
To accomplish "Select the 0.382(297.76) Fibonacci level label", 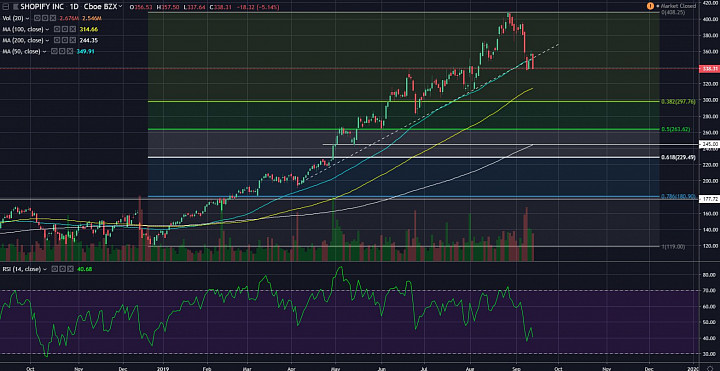I will click(679, 101).
